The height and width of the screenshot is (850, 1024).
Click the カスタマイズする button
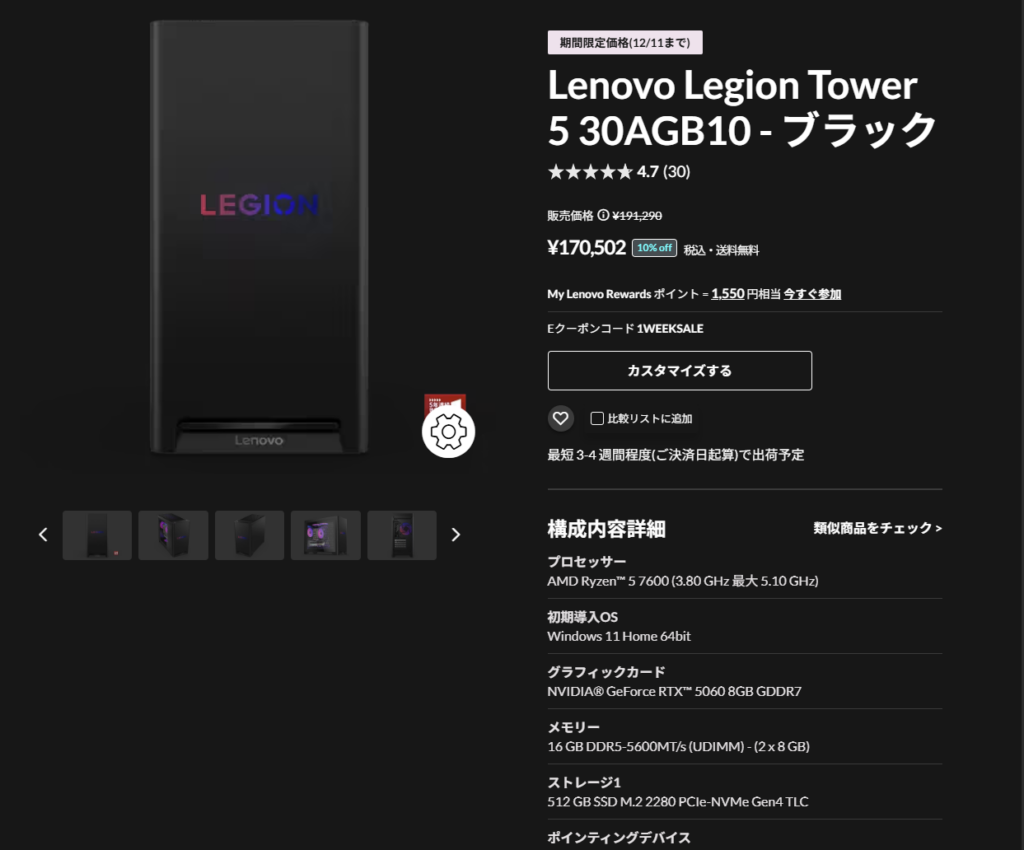(680, 371)
